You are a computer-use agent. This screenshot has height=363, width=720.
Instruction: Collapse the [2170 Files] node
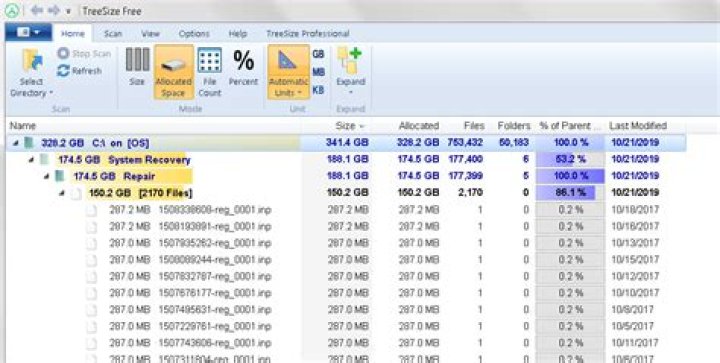click(x=62, y=193)
